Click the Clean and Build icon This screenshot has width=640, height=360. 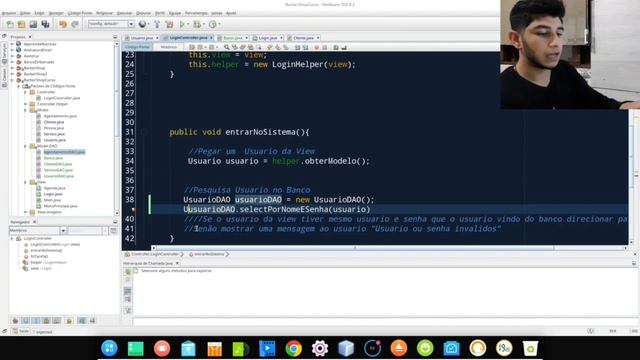click(x=169, y=24)
